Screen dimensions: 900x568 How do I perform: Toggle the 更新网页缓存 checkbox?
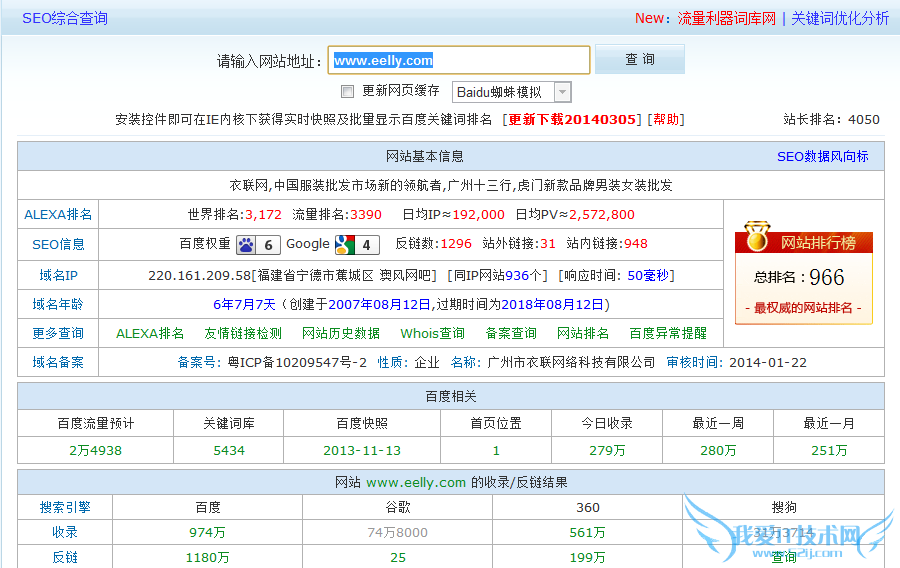click(x=347, y=92)
